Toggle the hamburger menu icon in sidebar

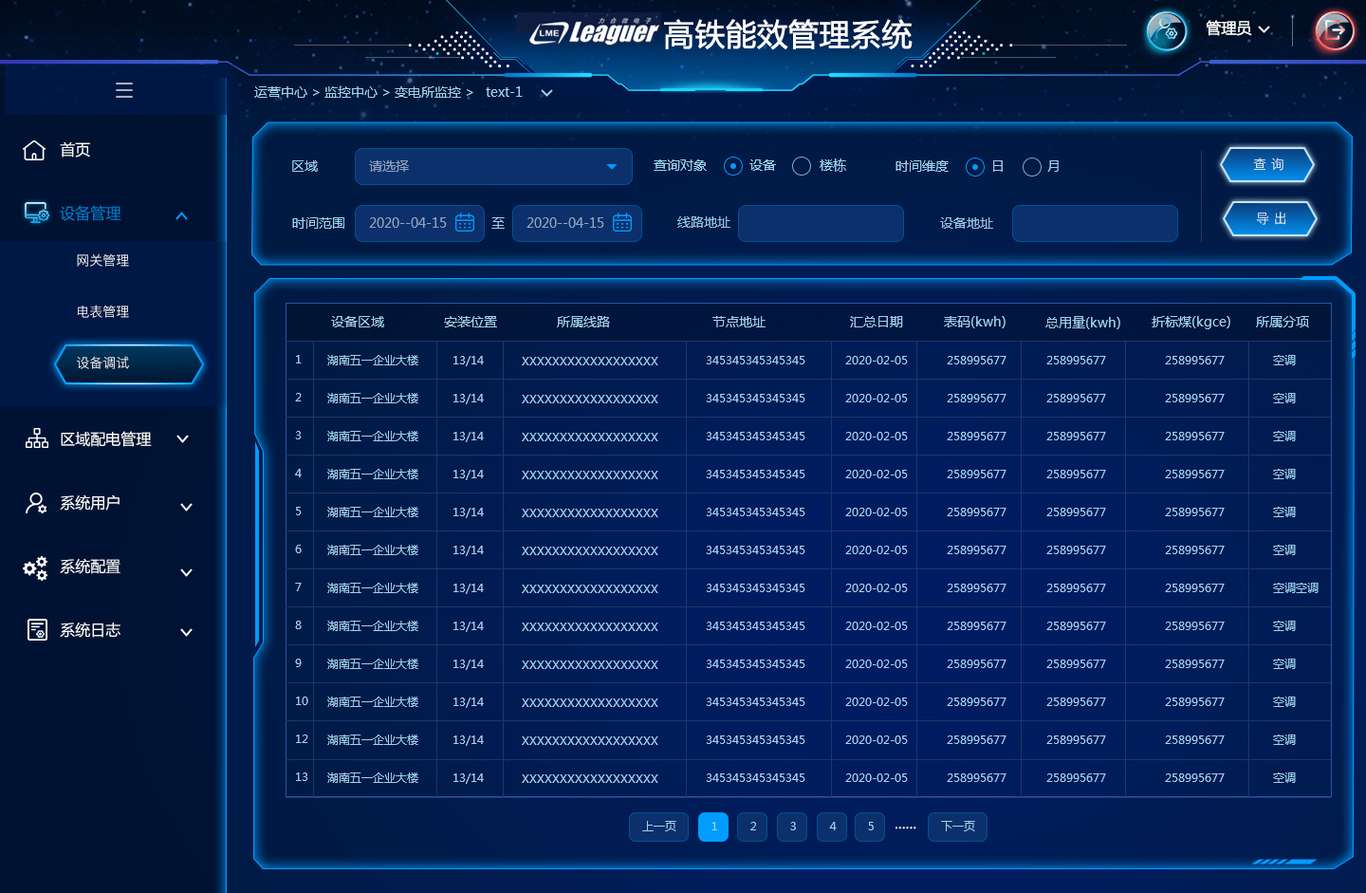124,91
